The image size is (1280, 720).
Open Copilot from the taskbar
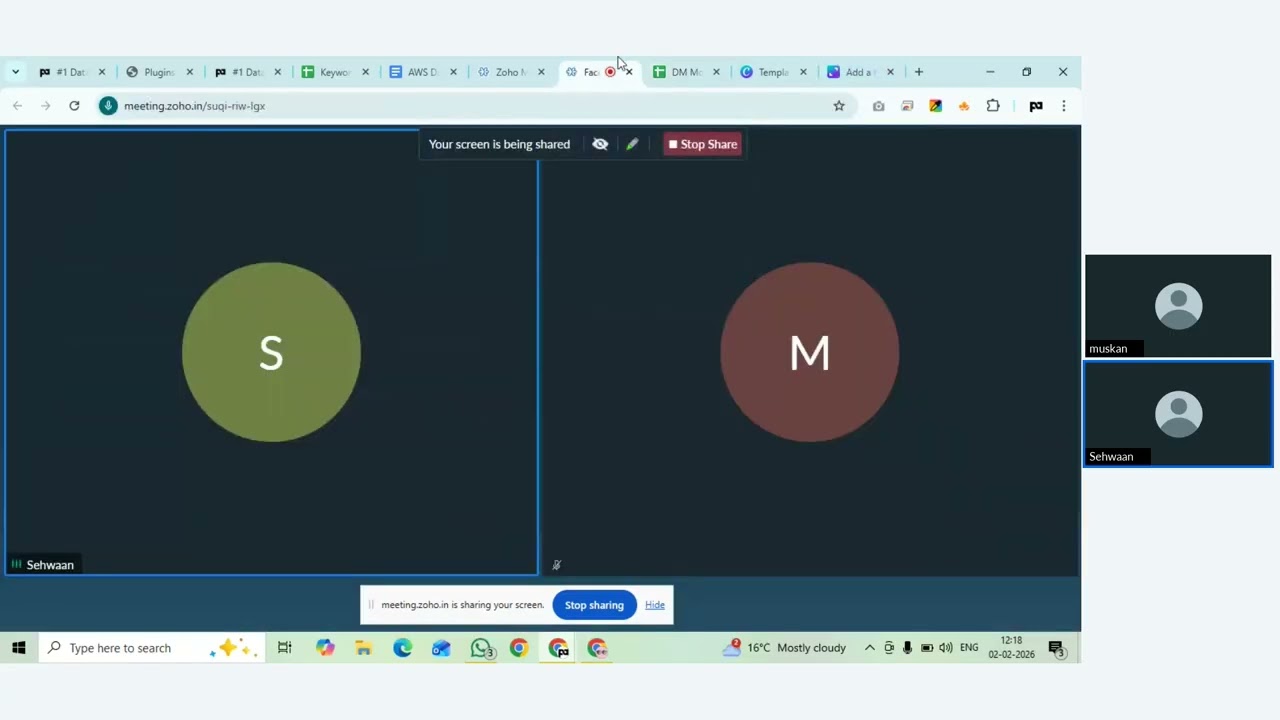tap(325, 648)
